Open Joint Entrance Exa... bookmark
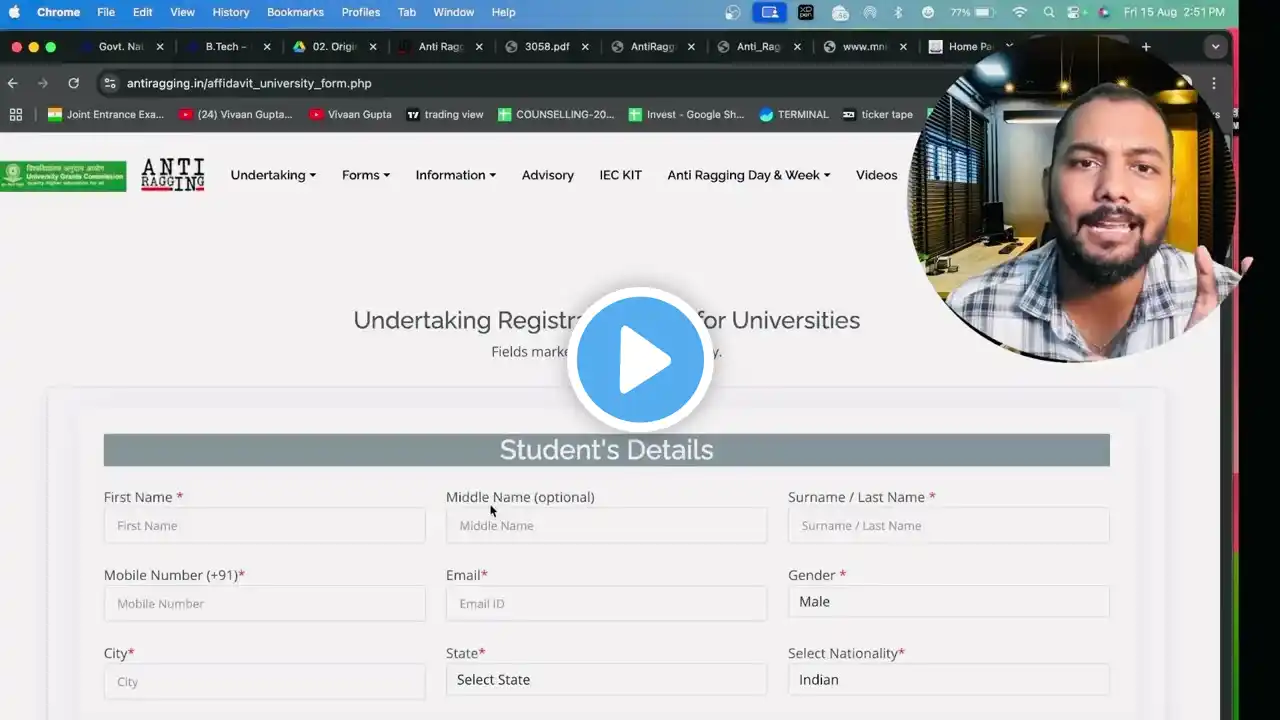The width and height of the screenshot is (1280, 720). (x=106, y=114)
